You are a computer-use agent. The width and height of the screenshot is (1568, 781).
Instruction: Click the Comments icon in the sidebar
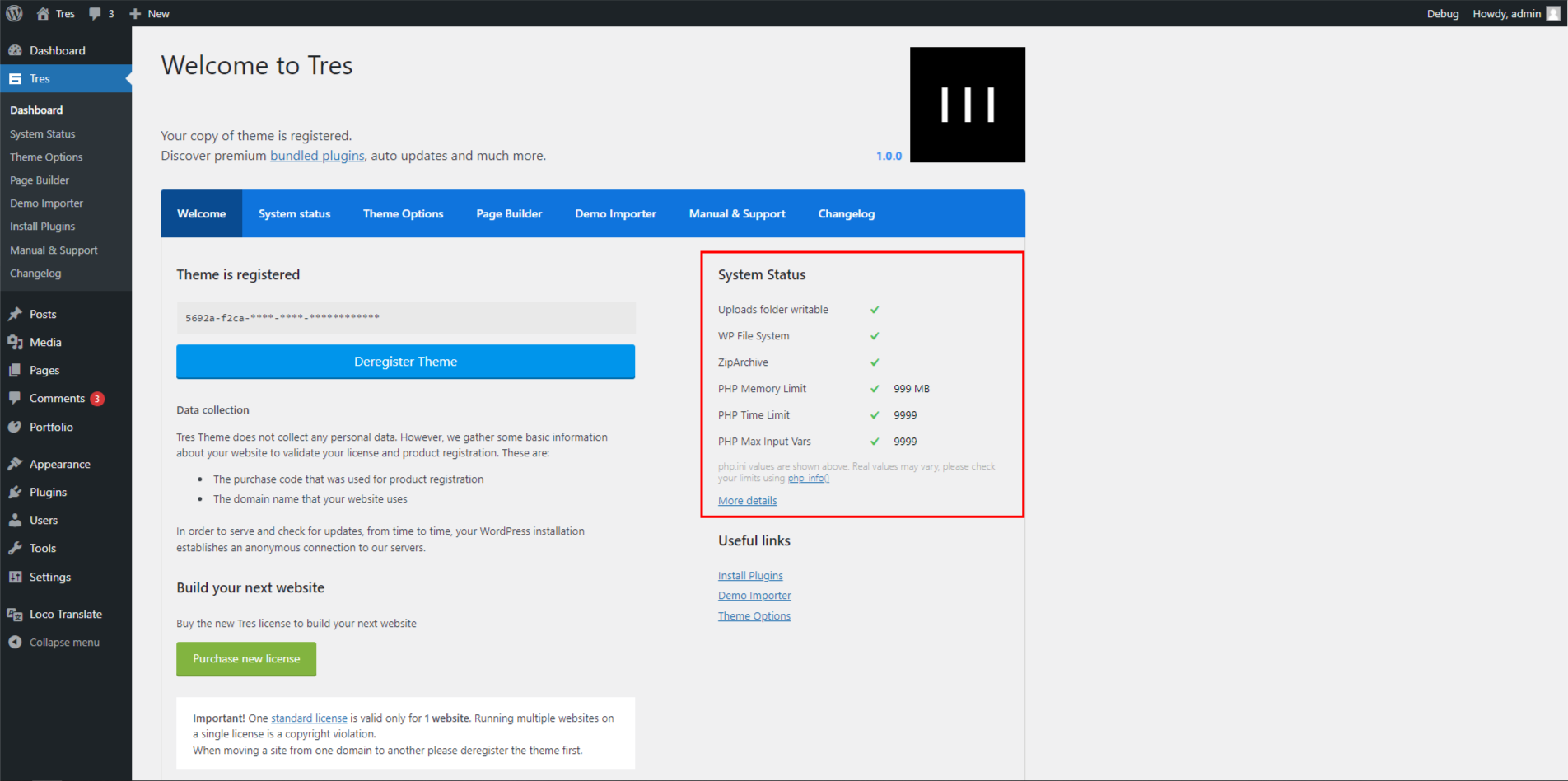pyautogui.click(x=15, y=398)
